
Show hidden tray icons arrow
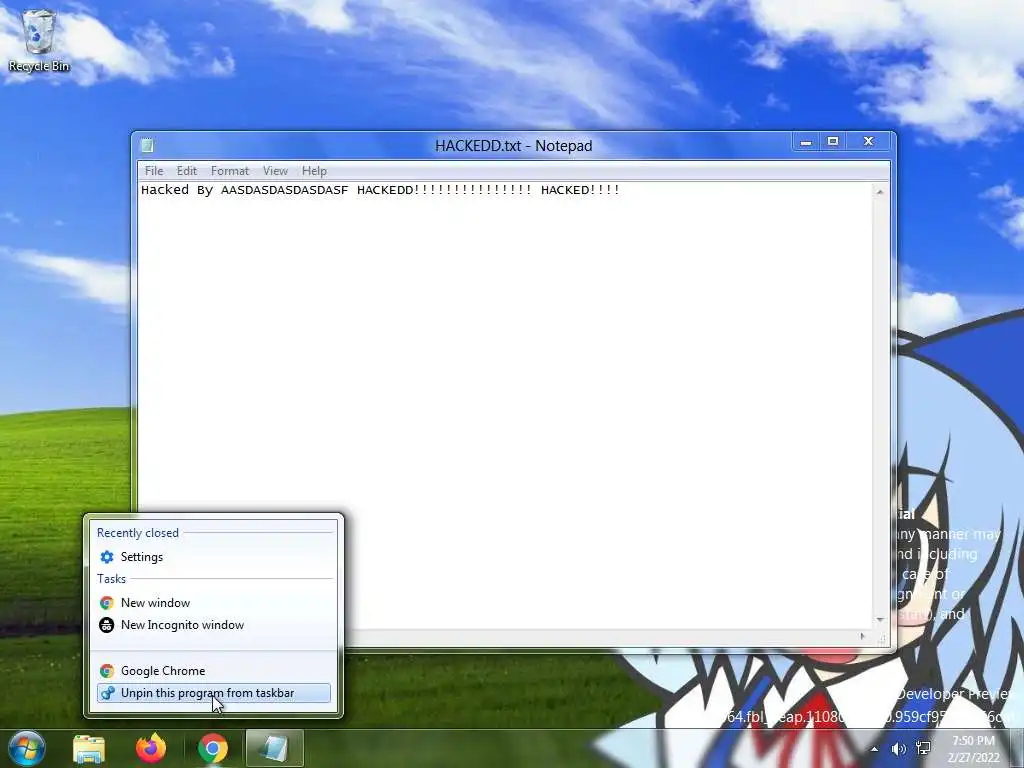874,749
